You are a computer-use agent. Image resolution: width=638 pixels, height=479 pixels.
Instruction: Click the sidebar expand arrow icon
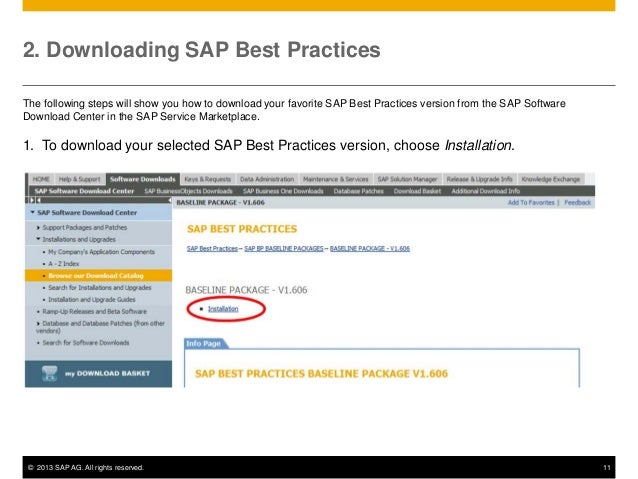tap(33, 200)
